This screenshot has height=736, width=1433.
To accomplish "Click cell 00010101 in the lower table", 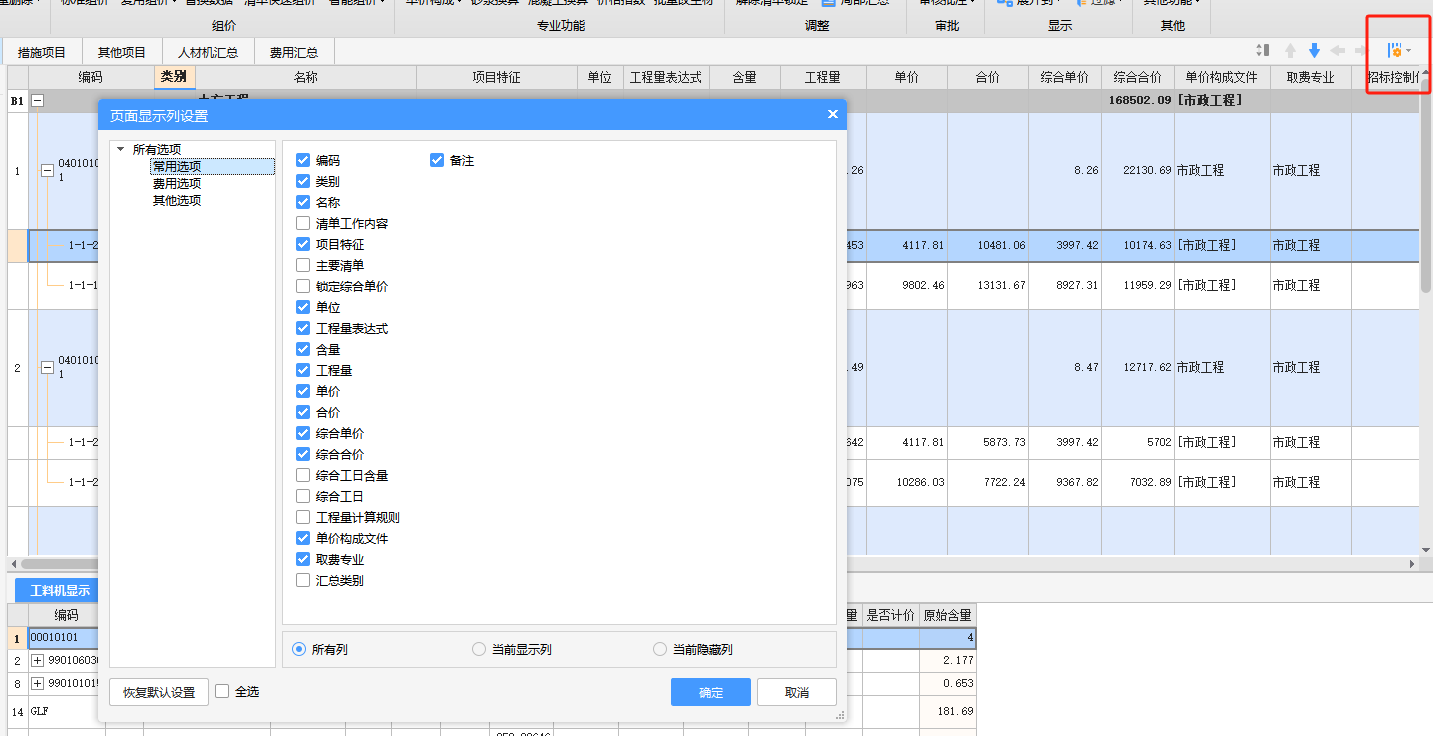I will [x=62, y=637].
